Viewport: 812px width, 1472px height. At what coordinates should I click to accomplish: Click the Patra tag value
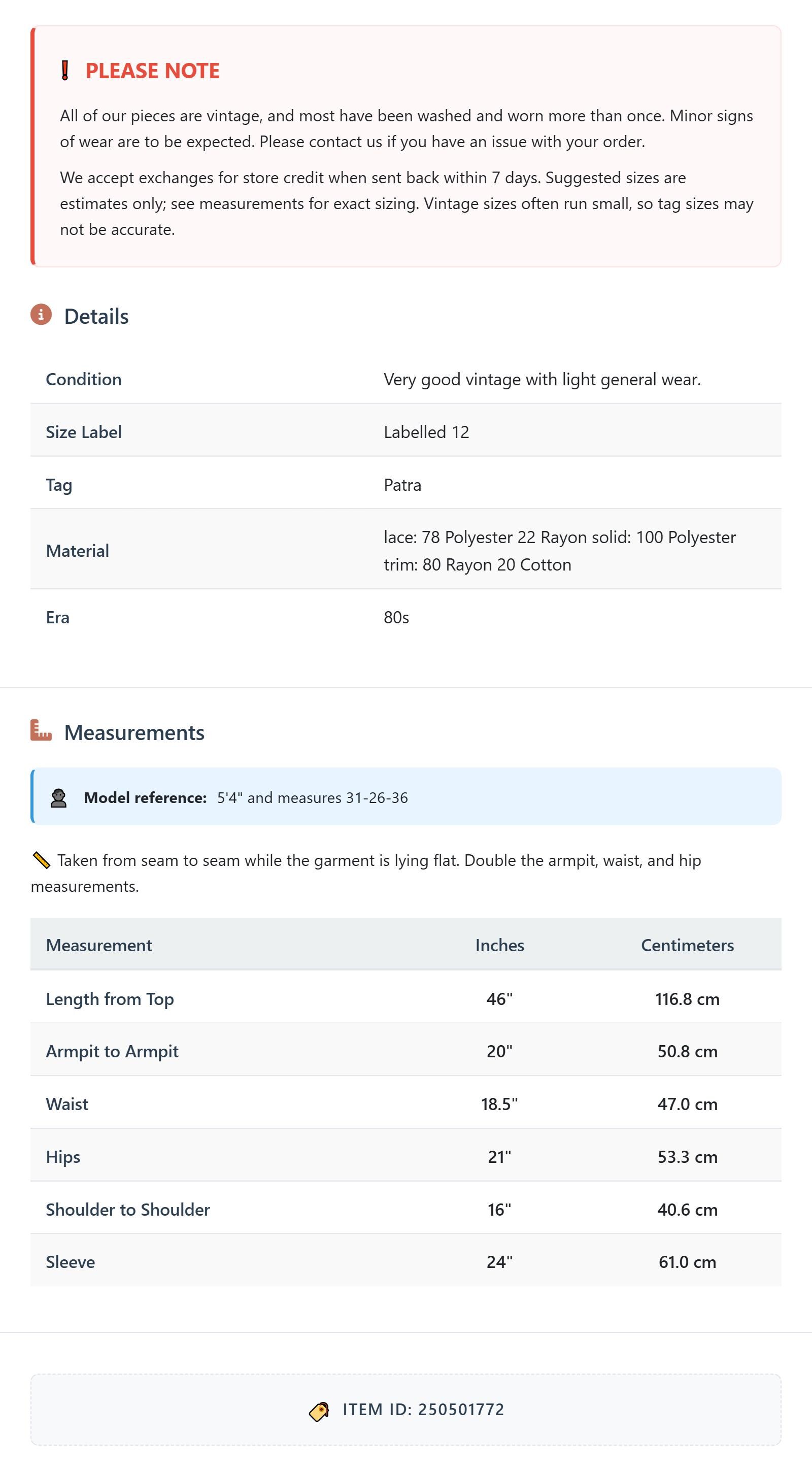tap(402, 485)
